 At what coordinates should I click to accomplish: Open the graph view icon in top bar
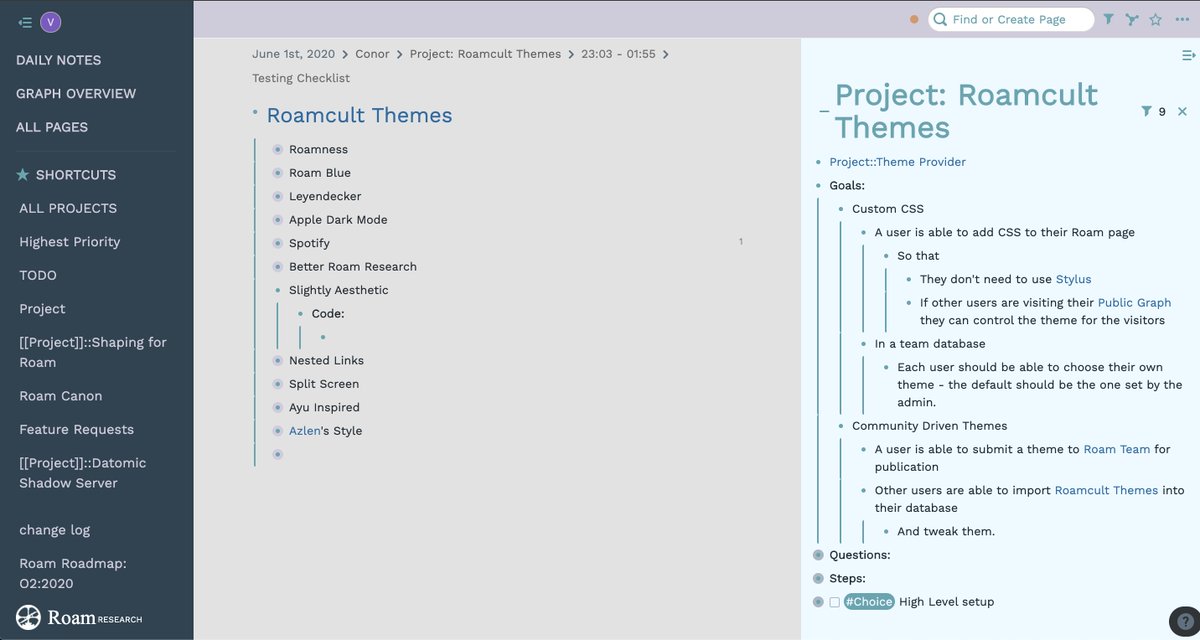[x=1132, y=19]
